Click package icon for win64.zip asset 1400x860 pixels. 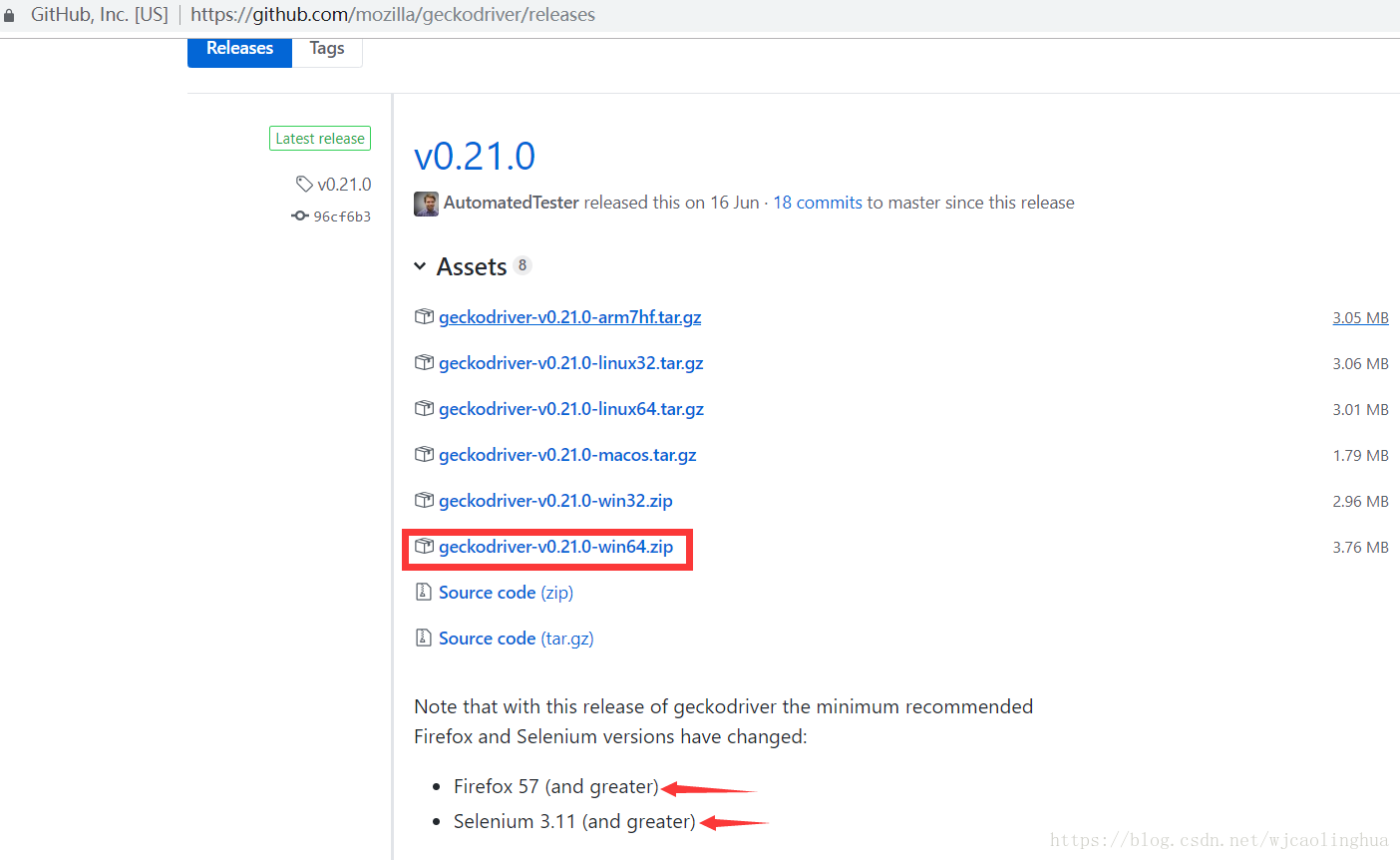[x=424, y=546]
